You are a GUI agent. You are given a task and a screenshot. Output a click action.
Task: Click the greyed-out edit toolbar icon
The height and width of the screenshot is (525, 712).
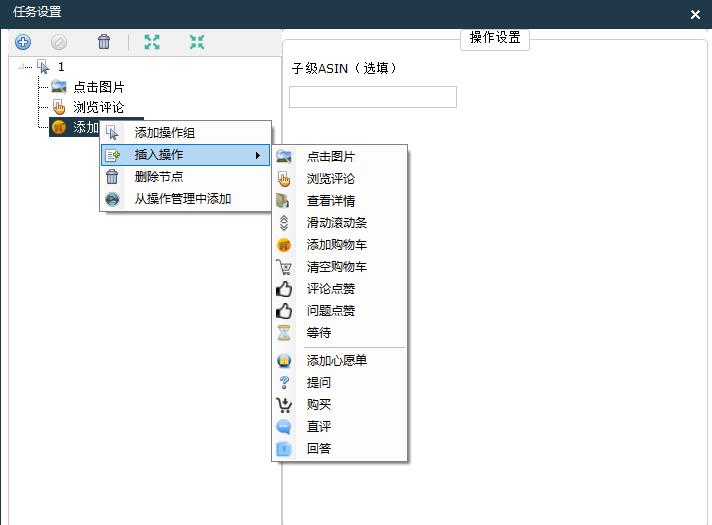(x=59, y=42)
